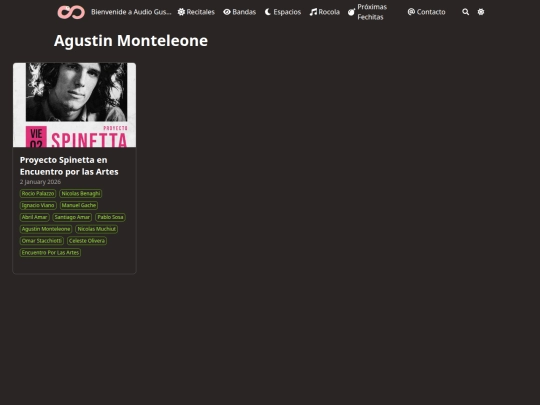
Task: Select the Celeste Olivera tag
Action: 87,241
